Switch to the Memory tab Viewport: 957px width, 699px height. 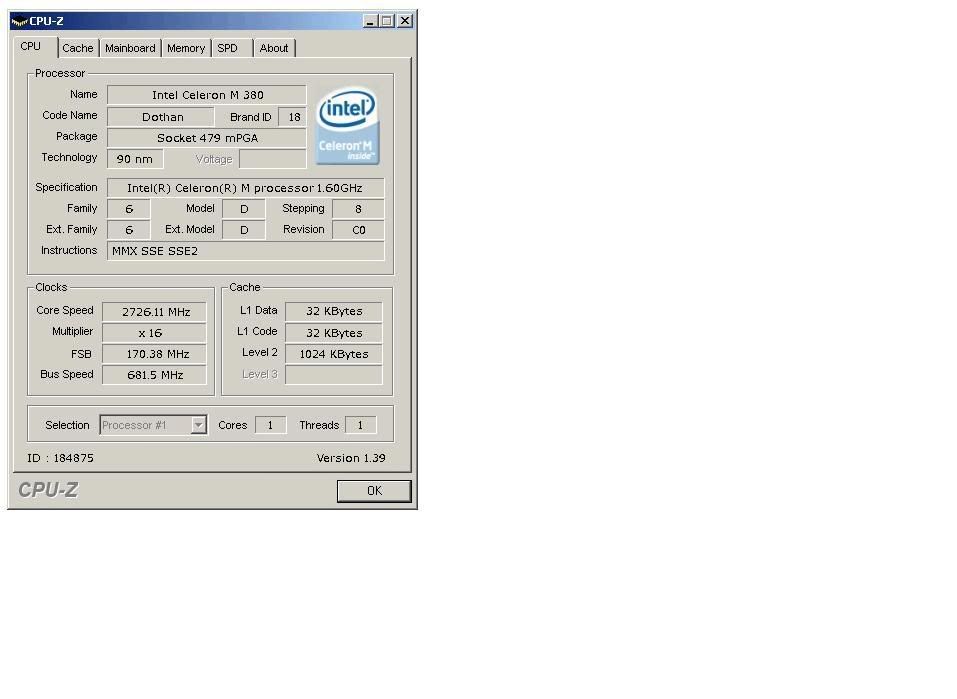coord(186,48)
